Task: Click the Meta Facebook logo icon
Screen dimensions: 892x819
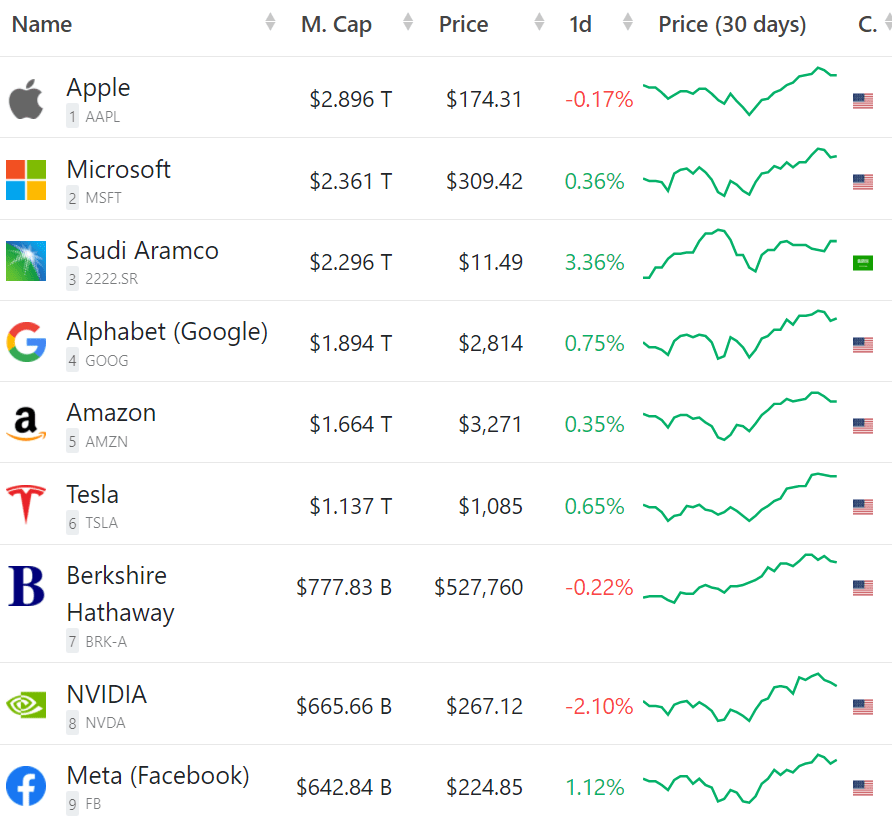Action: (x=26, y=786)
